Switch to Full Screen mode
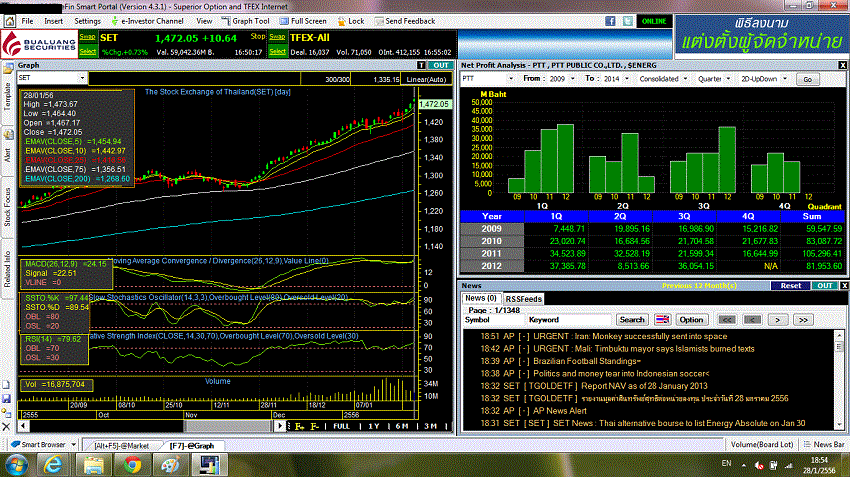The width and height of the screenshot is (850, 477). pyautogui.click(x=303, y=21)
